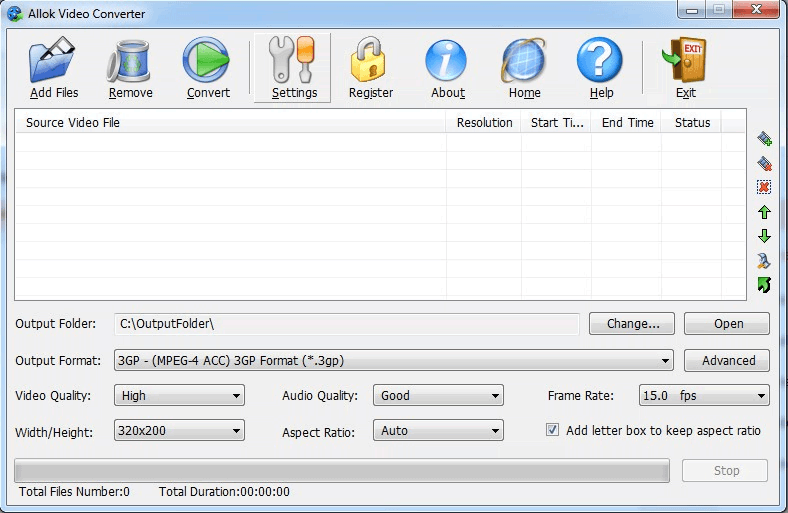Viewport: 788px width, 513px height.
Task: Click Allok Video Converter title bar app icon
Action: (x=15, y=14)
